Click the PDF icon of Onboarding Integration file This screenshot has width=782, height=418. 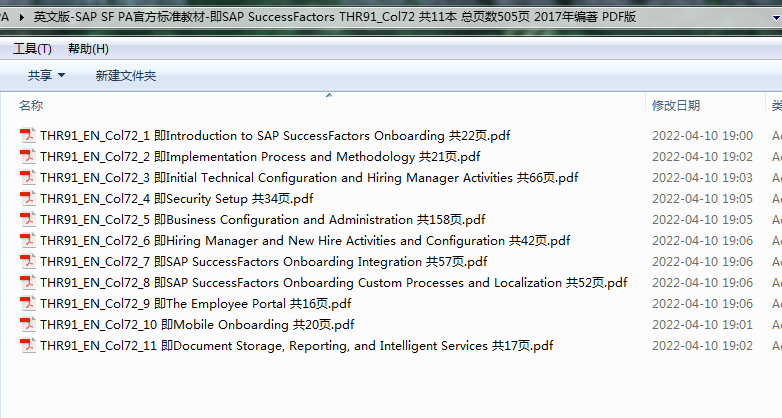[x=27, y=261]
